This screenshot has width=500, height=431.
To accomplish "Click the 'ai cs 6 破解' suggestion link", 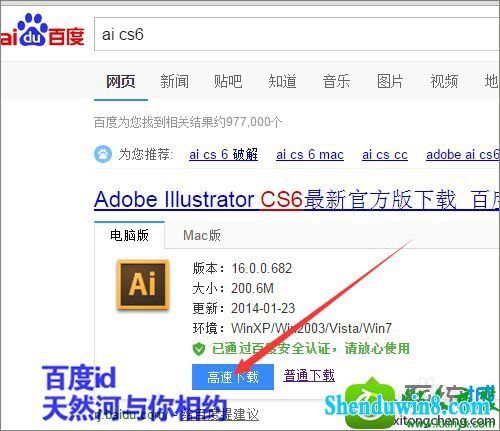I will pyautogui.click(x=223, y=155).
